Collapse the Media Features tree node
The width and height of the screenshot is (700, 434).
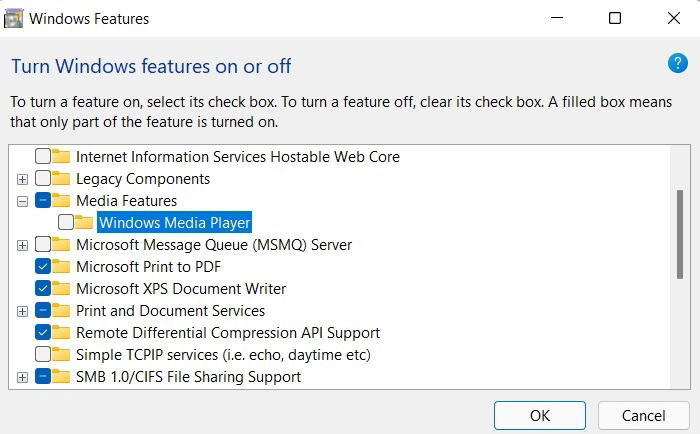pyautogui.click(x=22, y=201)
